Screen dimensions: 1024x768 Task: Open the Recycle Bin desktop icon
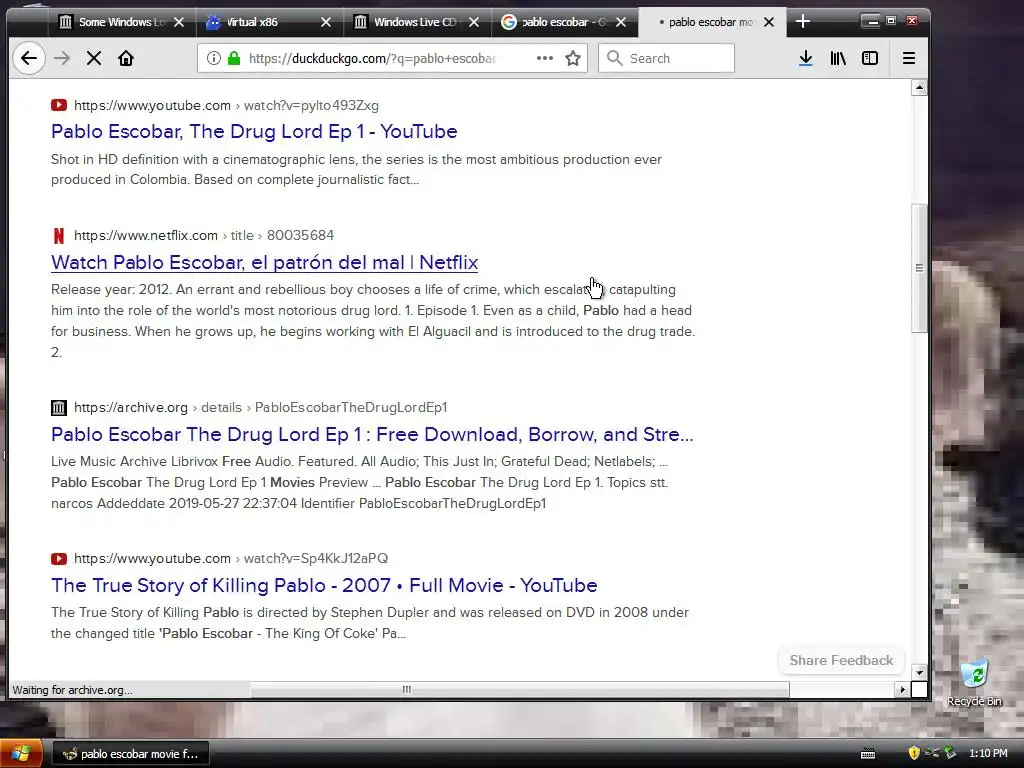974,682
